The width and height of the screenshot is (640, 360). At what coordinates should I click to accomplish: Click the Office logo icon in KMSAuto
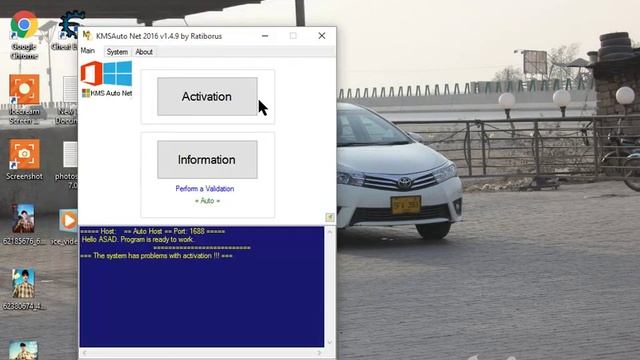click(91, 73)
